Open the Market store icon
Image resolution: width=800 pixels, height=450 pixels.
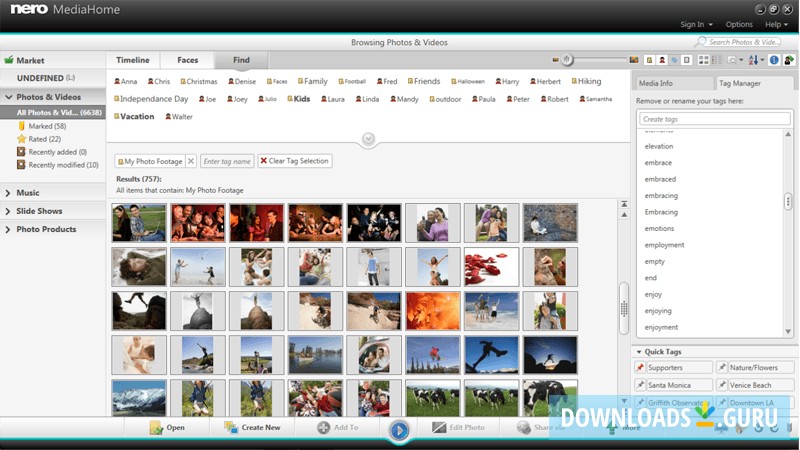coord(9,60)
